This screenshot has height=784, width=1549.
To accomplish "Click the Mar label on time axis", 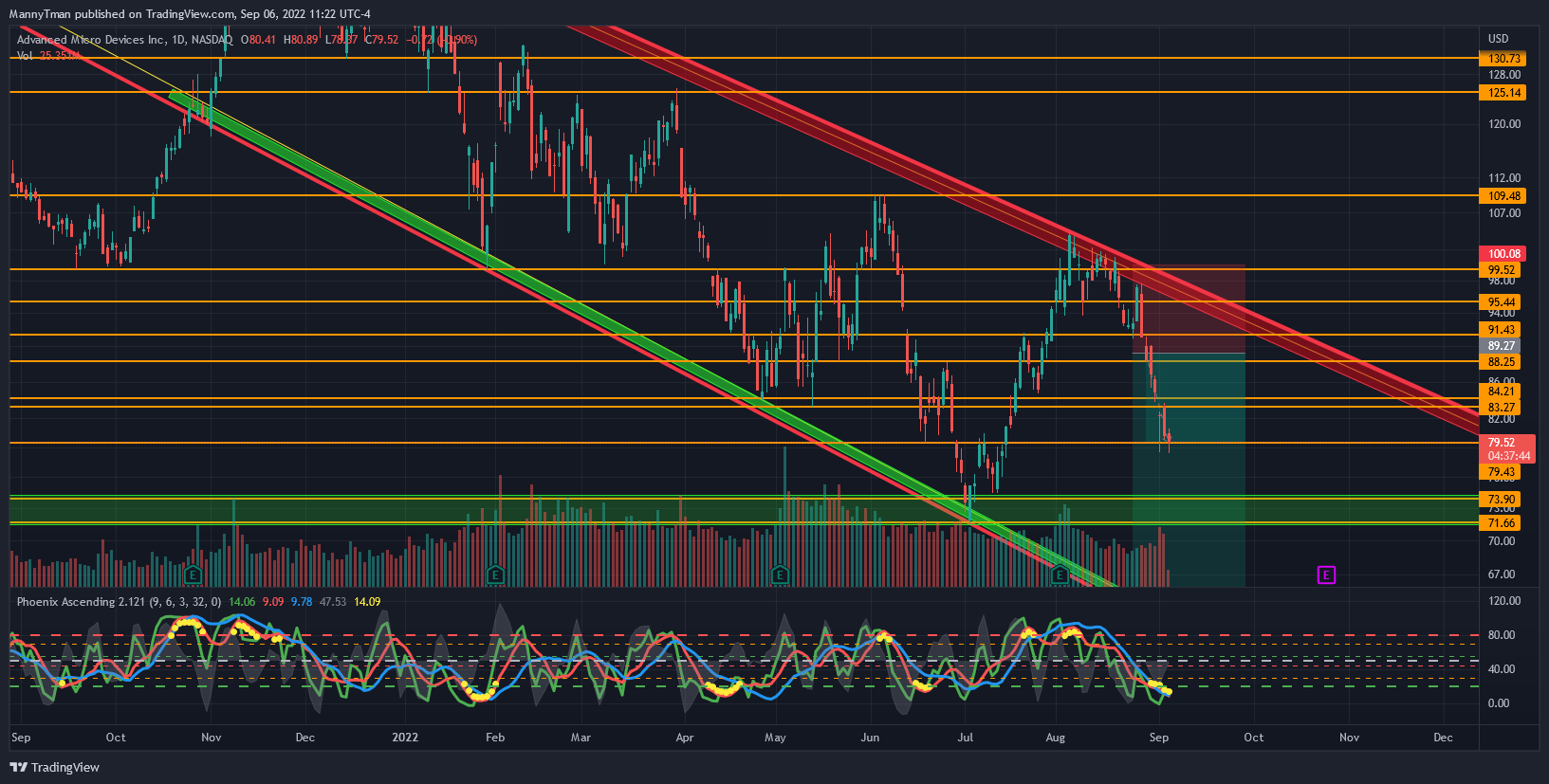I will (x=581, y=738).
